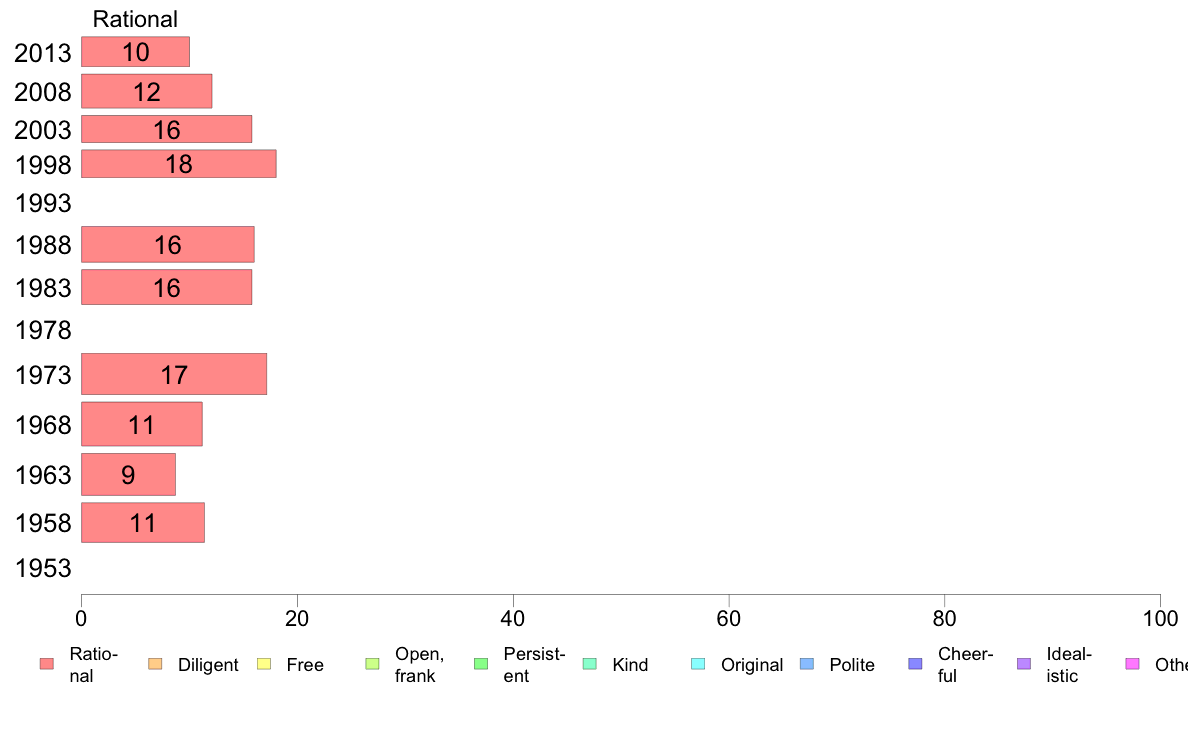
Task: Click the Rational column heading
Action: pyautogui.click(x=136, y=19)
